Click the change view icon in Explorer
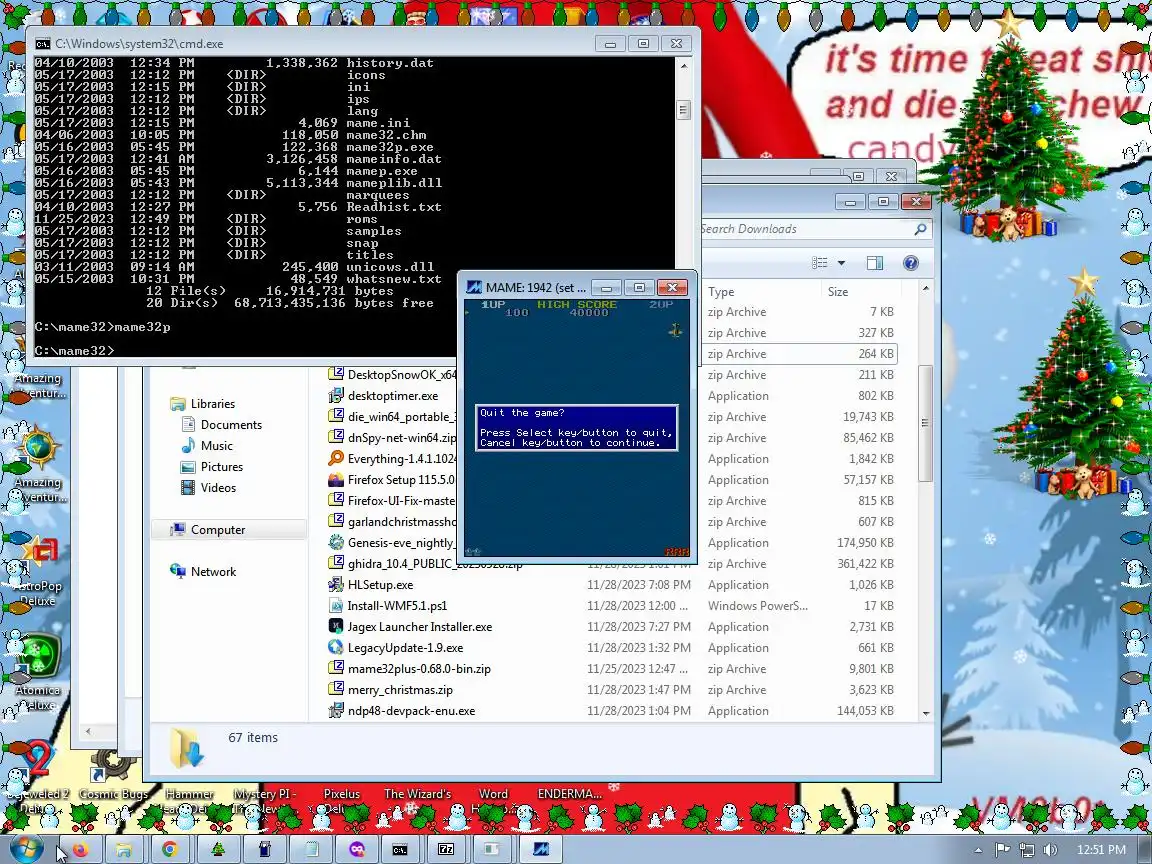The height and width of the screenshot is (864, 1152). tap(820, 263)
